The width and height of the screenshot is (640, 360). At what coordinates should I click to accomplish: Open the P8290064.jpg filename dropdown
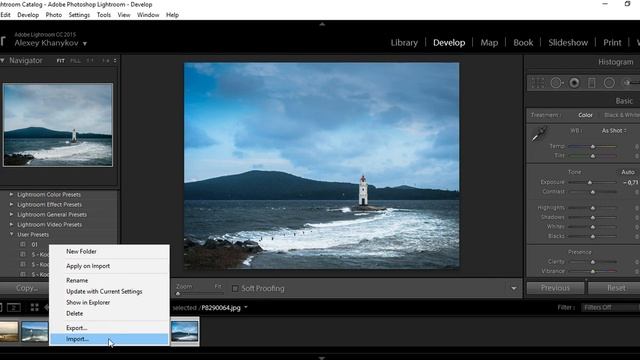coord(246,307)
